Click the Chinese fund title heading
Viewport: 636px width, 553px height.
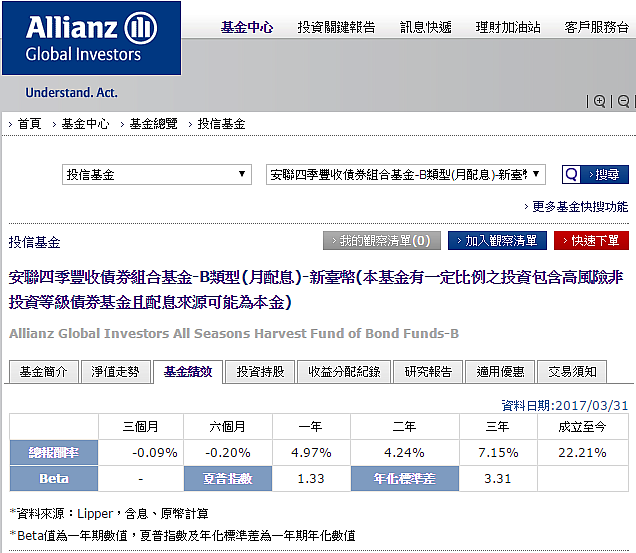coord(316,290)
